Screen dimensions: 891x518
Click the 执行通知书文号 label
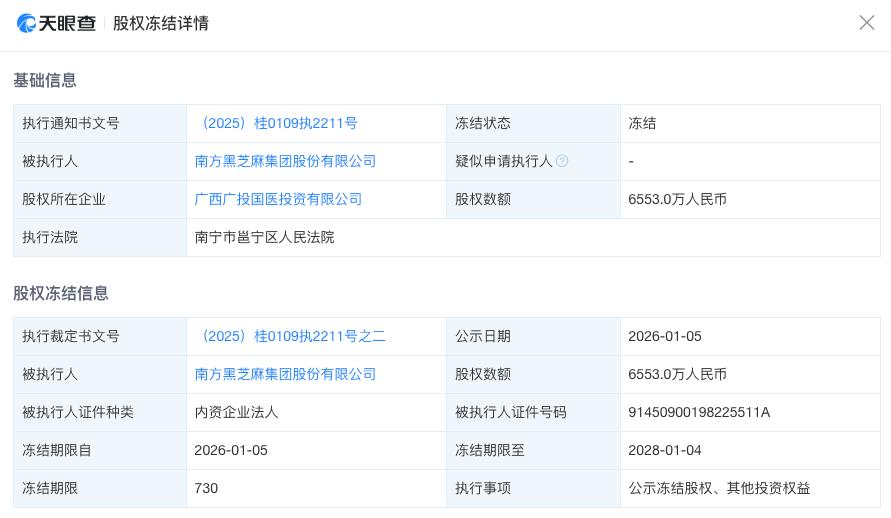click(71, 123)
